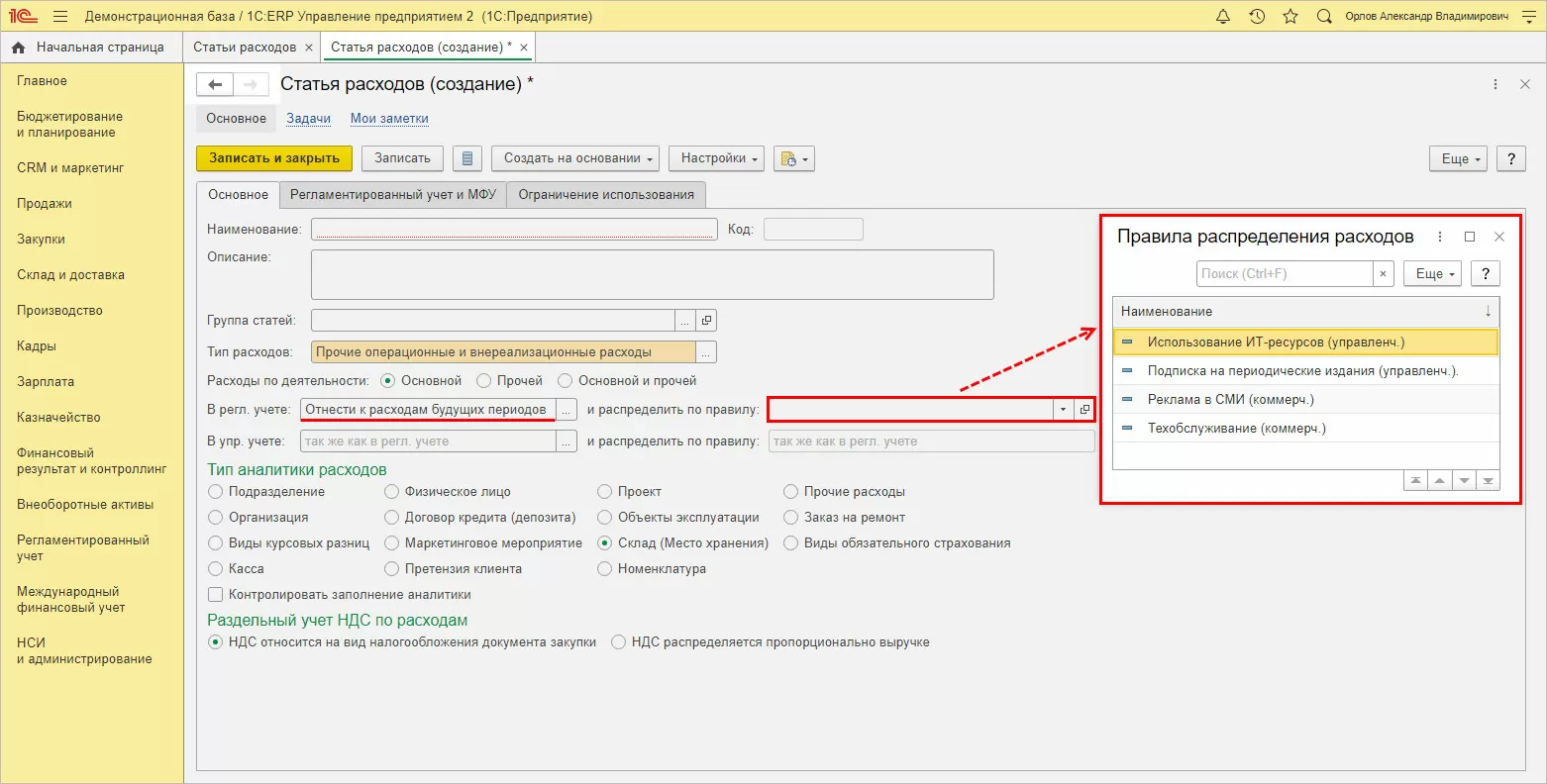The image size is (1547, 784).
Task: Choose Номенклатура analytics type
Action: (605, 569)
